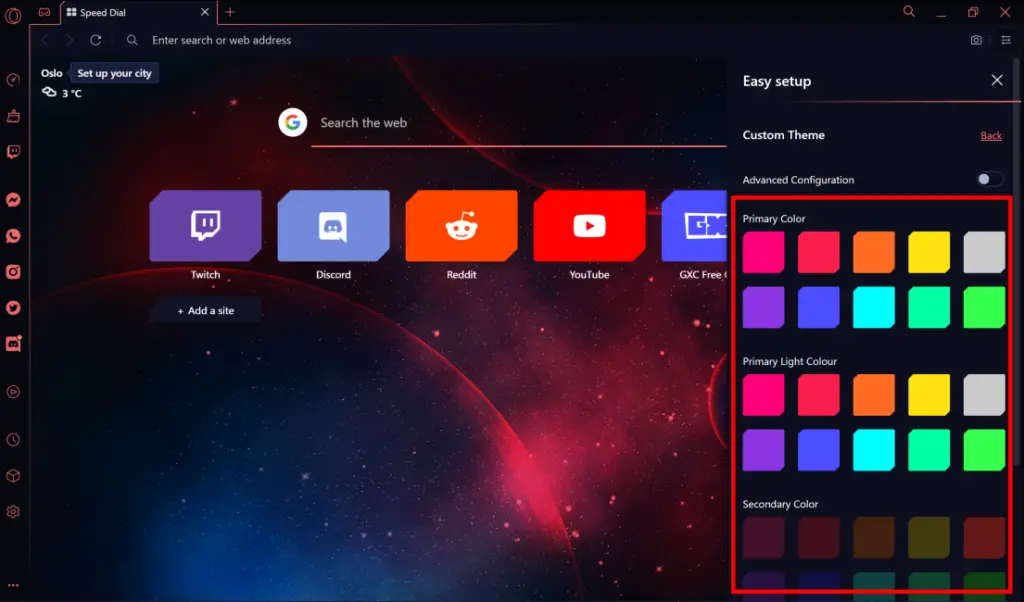The height and width of the screenshot is (602, 1024).
Task: Select the Speed Dial tab
Action: (x=138, y=12)
